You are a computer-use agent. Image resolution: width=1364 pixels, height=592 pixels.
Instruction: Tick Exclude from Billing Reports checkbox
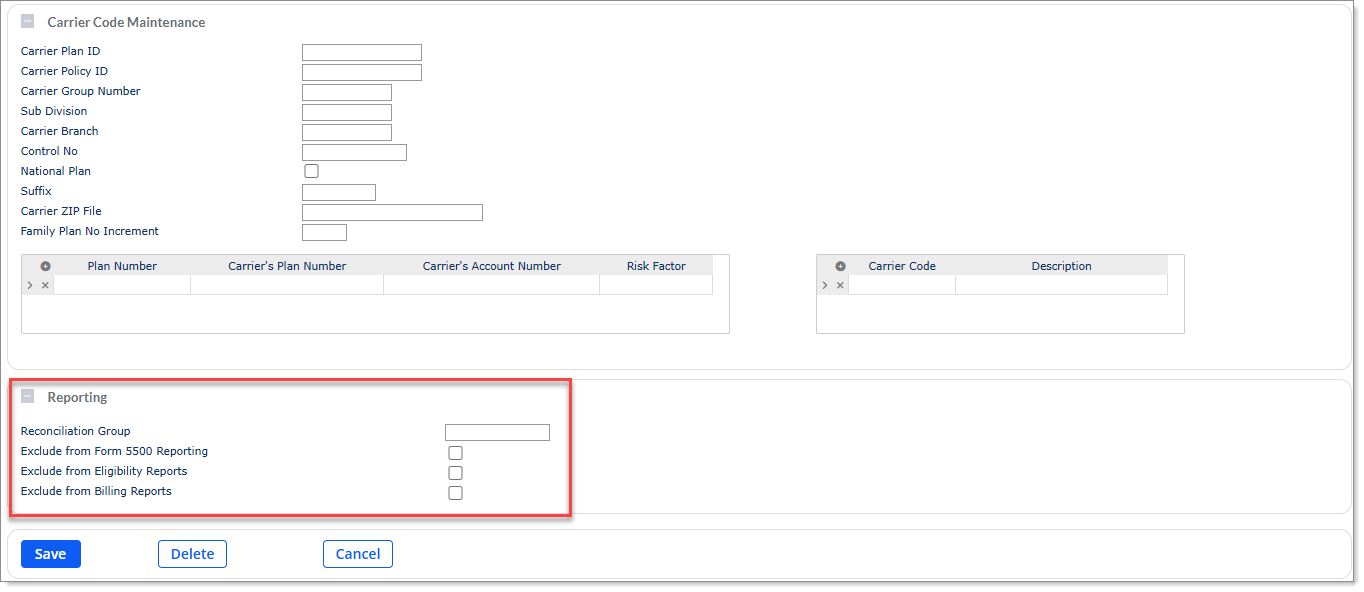click(x=455, y=493)
